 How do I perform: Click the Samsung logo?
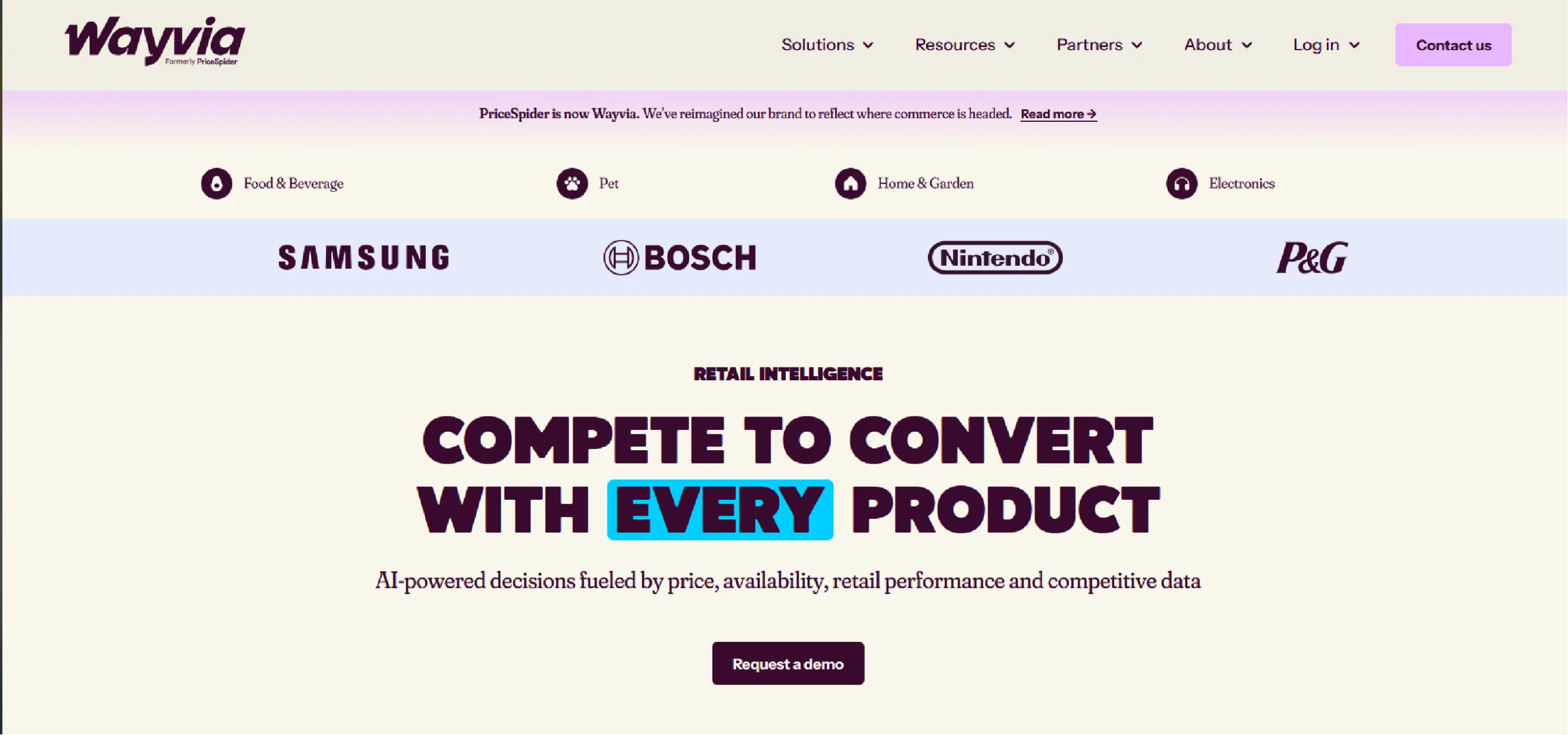click(364, 257)
